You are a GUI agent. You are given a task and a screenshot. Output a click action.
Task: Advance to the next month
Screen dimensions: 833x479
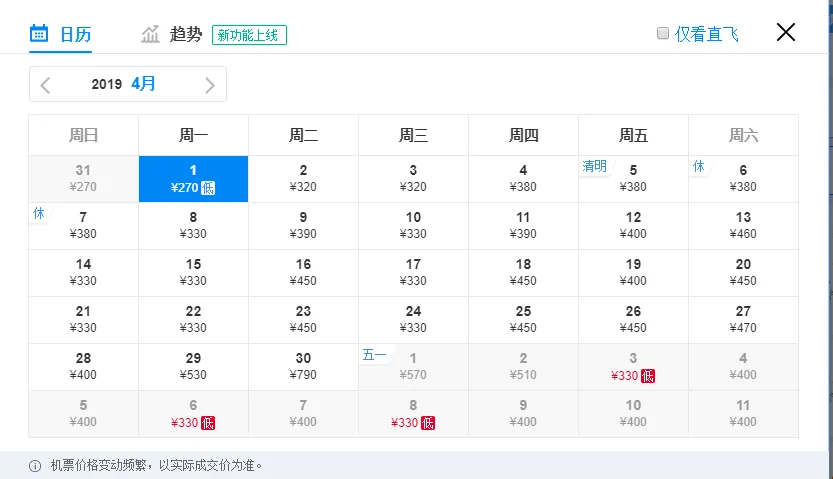click(209, 85)
